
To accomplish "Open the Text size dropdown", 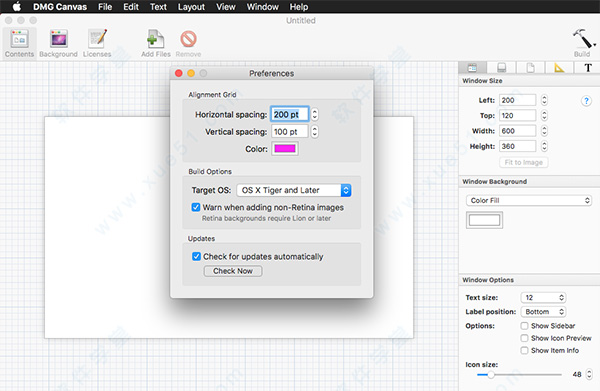I will [543, 297].
